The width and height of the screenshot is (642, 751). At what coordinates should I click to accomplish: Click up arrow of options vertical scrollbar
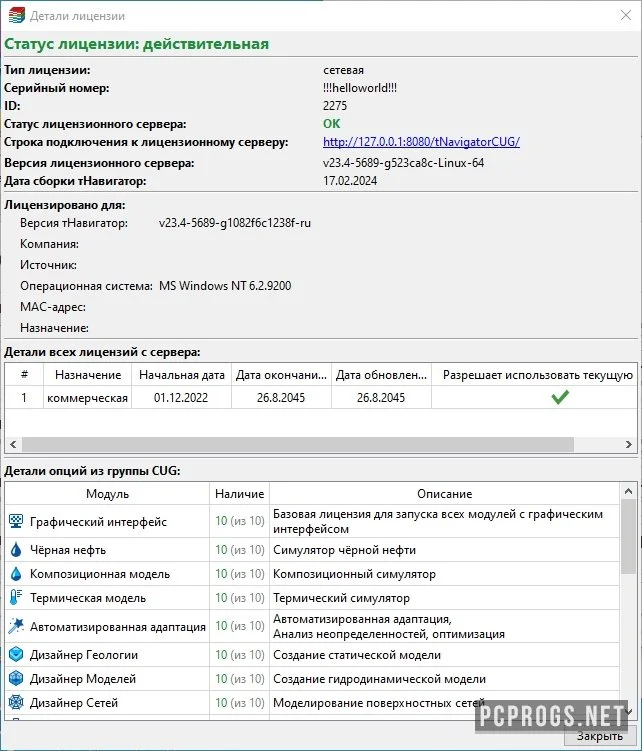pos(628,491)
